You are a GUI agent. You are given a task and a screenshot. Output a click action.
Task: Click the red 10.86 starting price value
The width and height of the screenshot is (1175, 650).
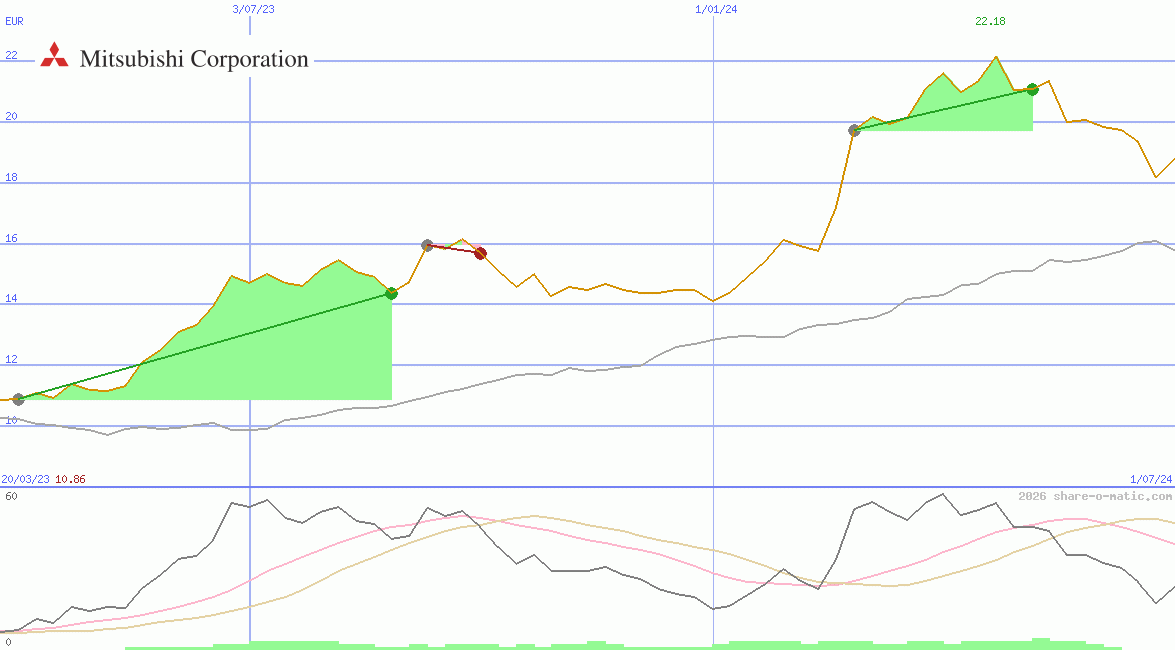(x=70, y=479)
